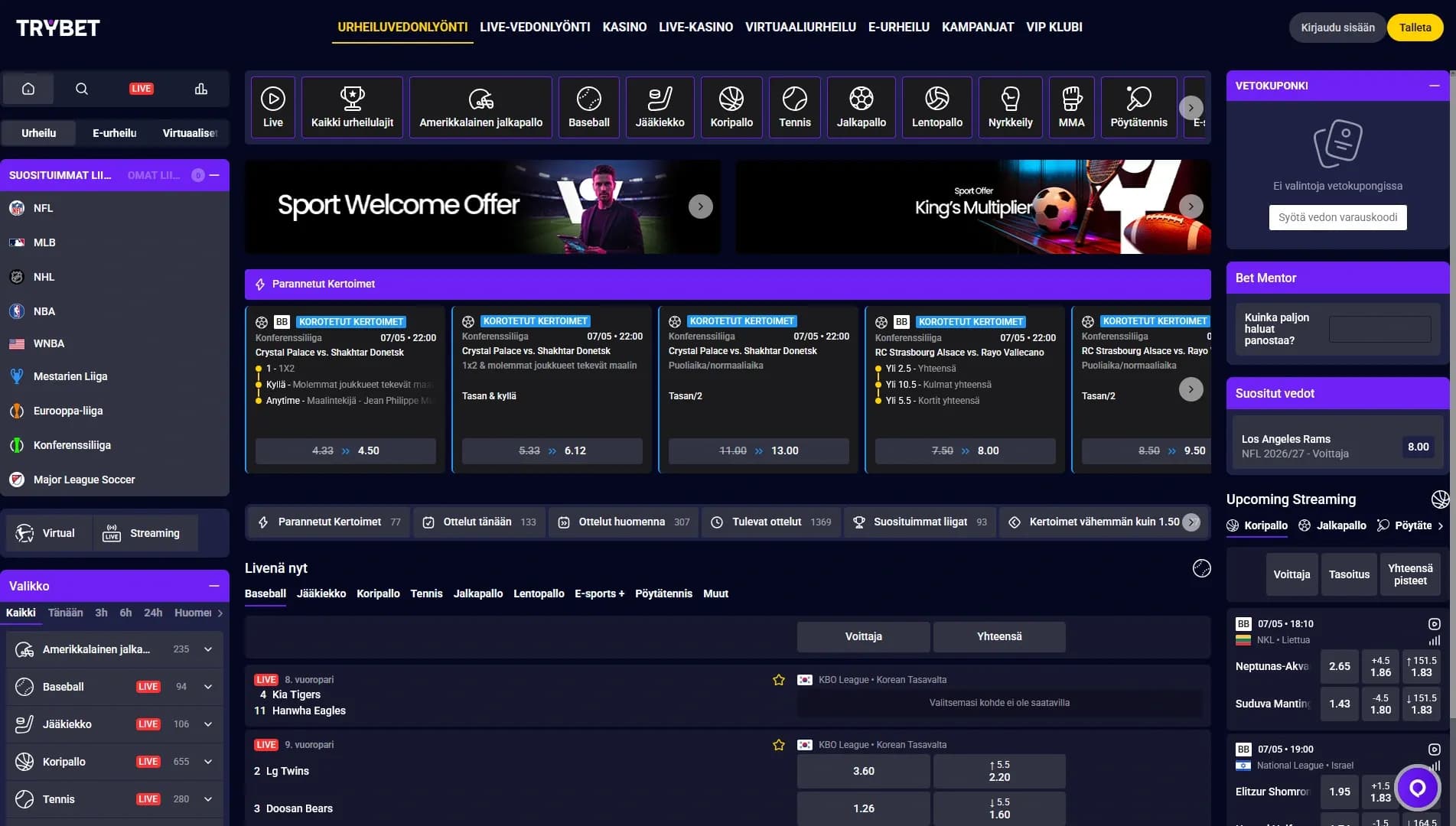Open the Sport Welcome Offer banner
The height and width of the screenshot is (826, 1456).
tap(483, 206)
